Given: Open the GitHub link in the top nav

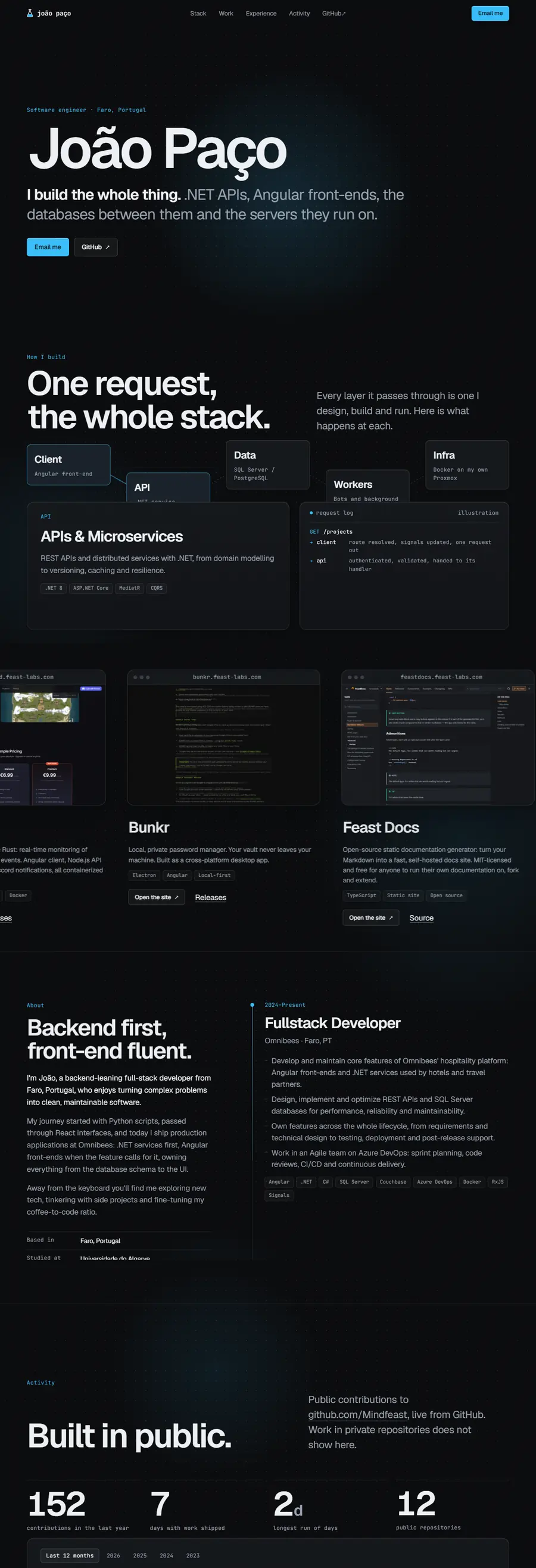Looking at the screenshot, I should click(x=334, y=13).
